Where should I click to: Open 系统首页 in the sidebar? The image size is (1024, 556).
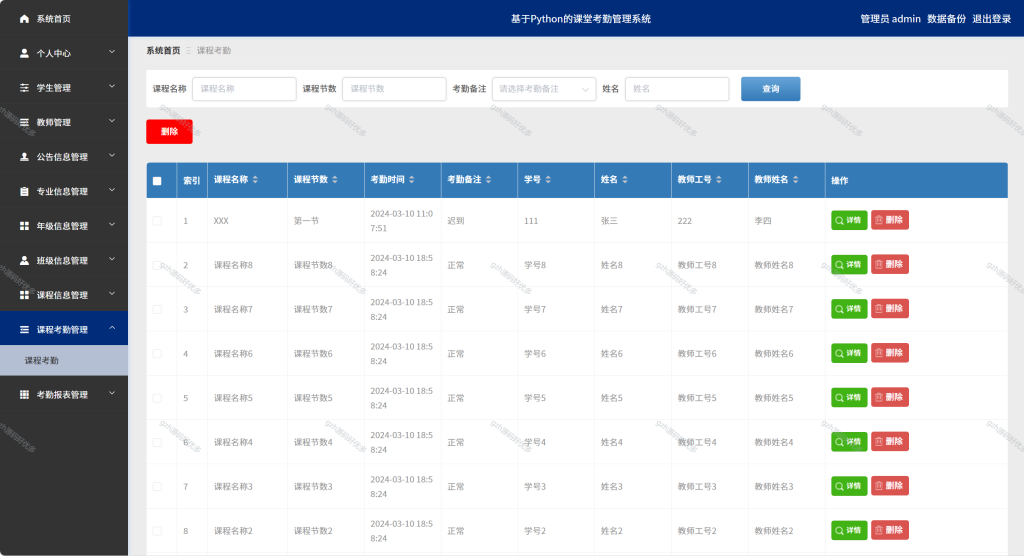pos(64,19)
